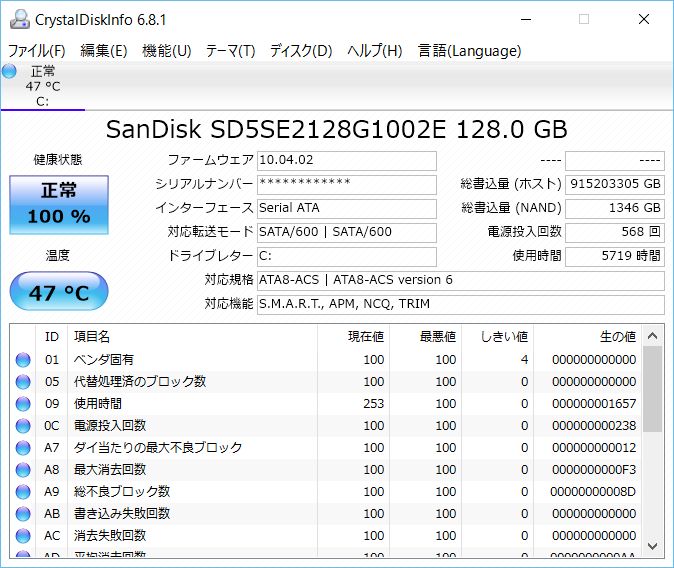Image resolution: width=674 pixels, height=568 pixels.
Task: Open the 言語(Language) menu
Action: click(x=469, y=51)
